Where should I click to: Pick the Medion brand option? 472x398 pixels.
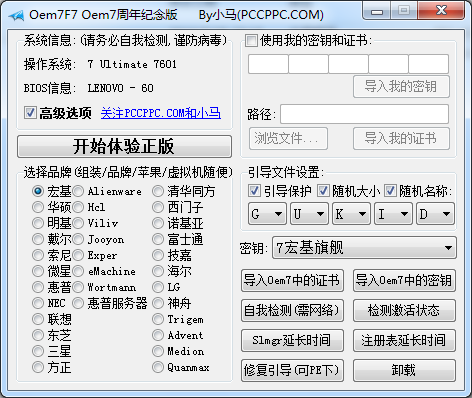(158, 351)
